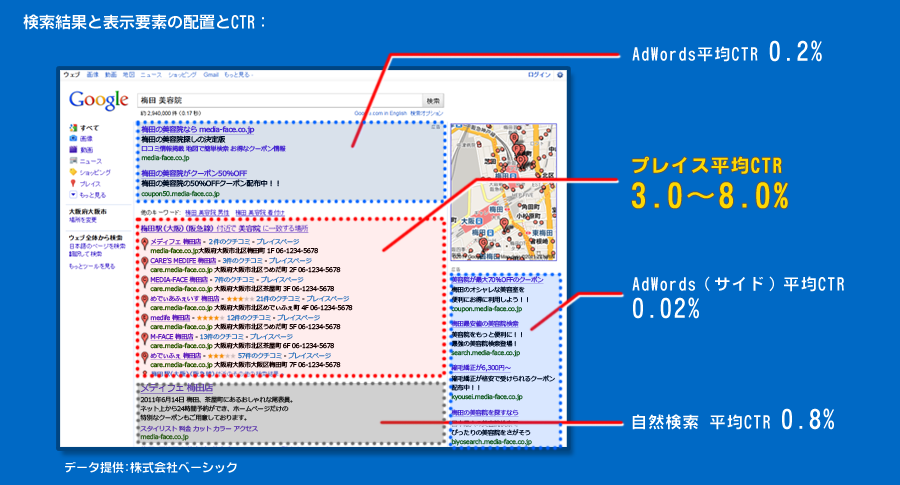Click map pin E next to medife 梅田店
900x485 pixels.
tap(145, 320)
